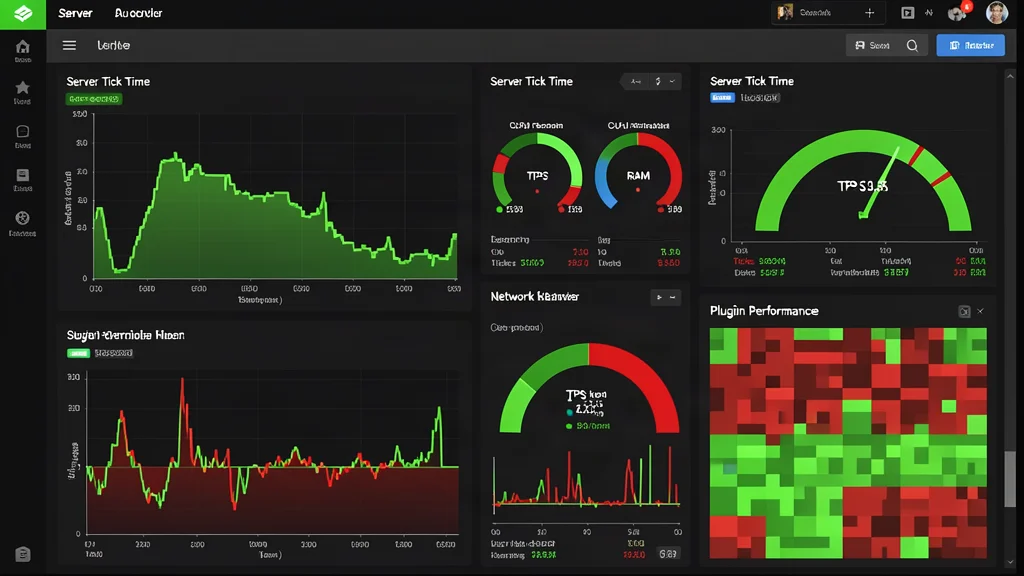Select the top-bar tab next to Server
This screenshot has width=1024, height=576.
pyautogui.click(x=138, y=13)
